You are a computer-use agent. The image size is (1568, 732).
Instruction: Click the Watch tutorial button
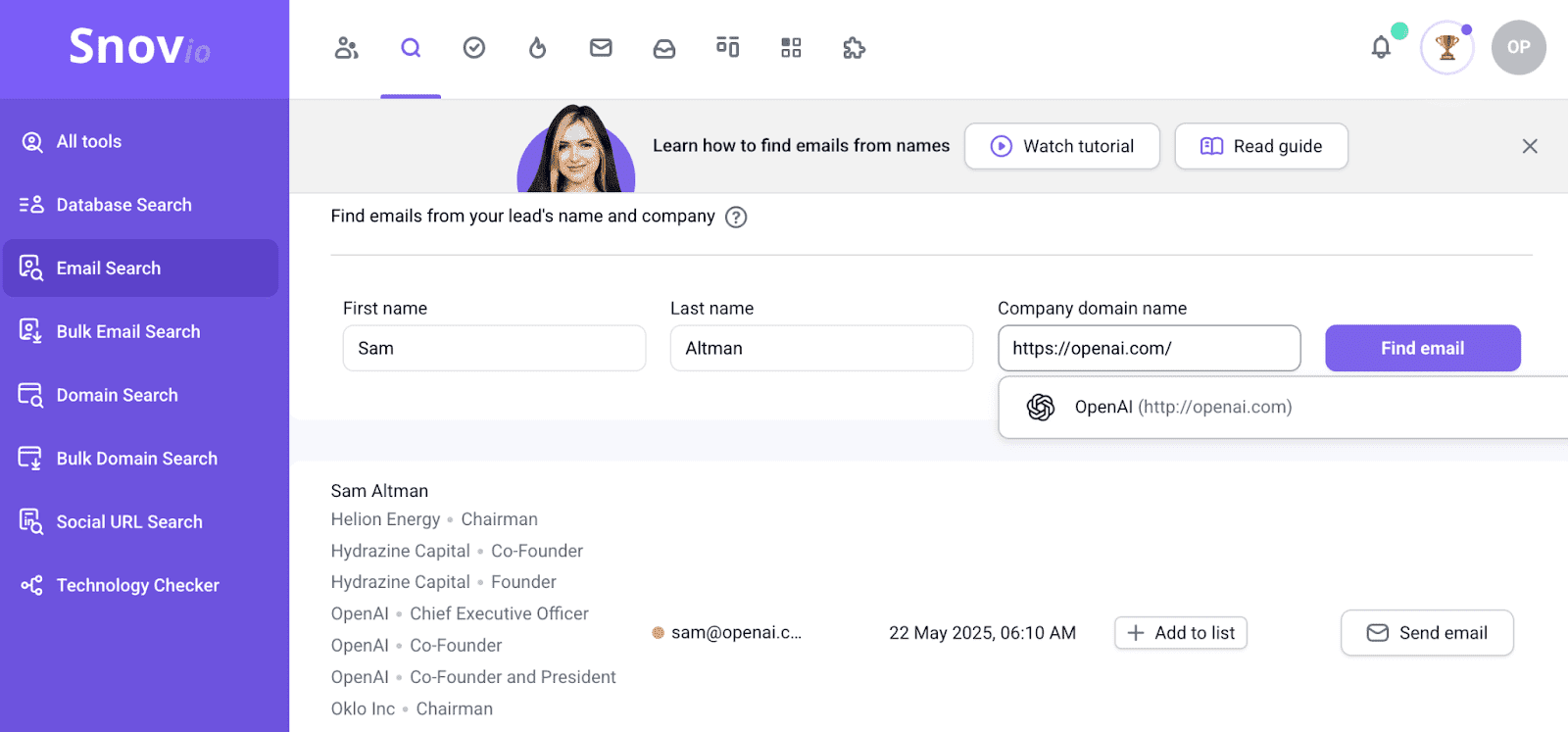pyautogui.click(x=1061, y=146)
